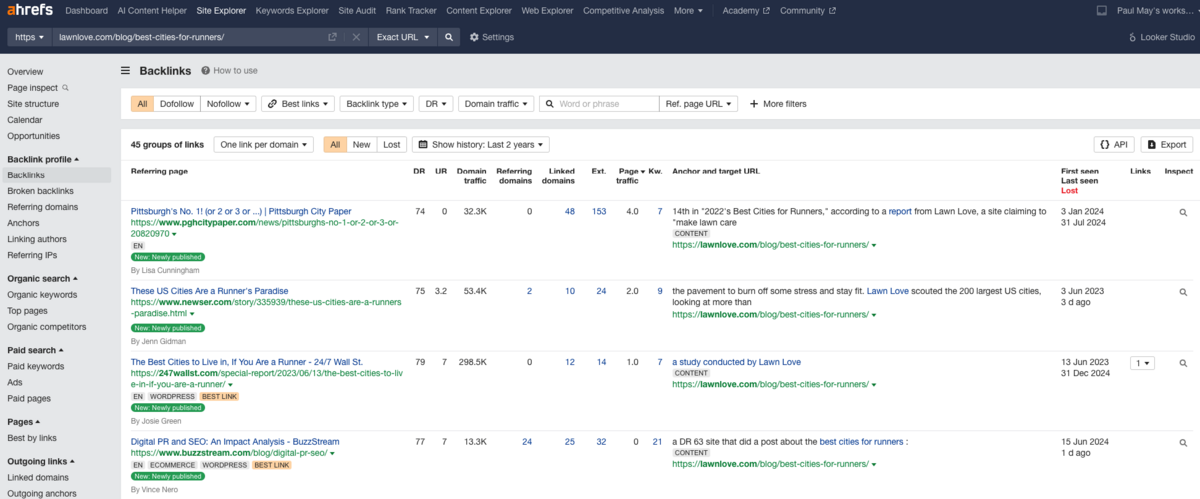Inspect the newser.com row

(1183, 292)
